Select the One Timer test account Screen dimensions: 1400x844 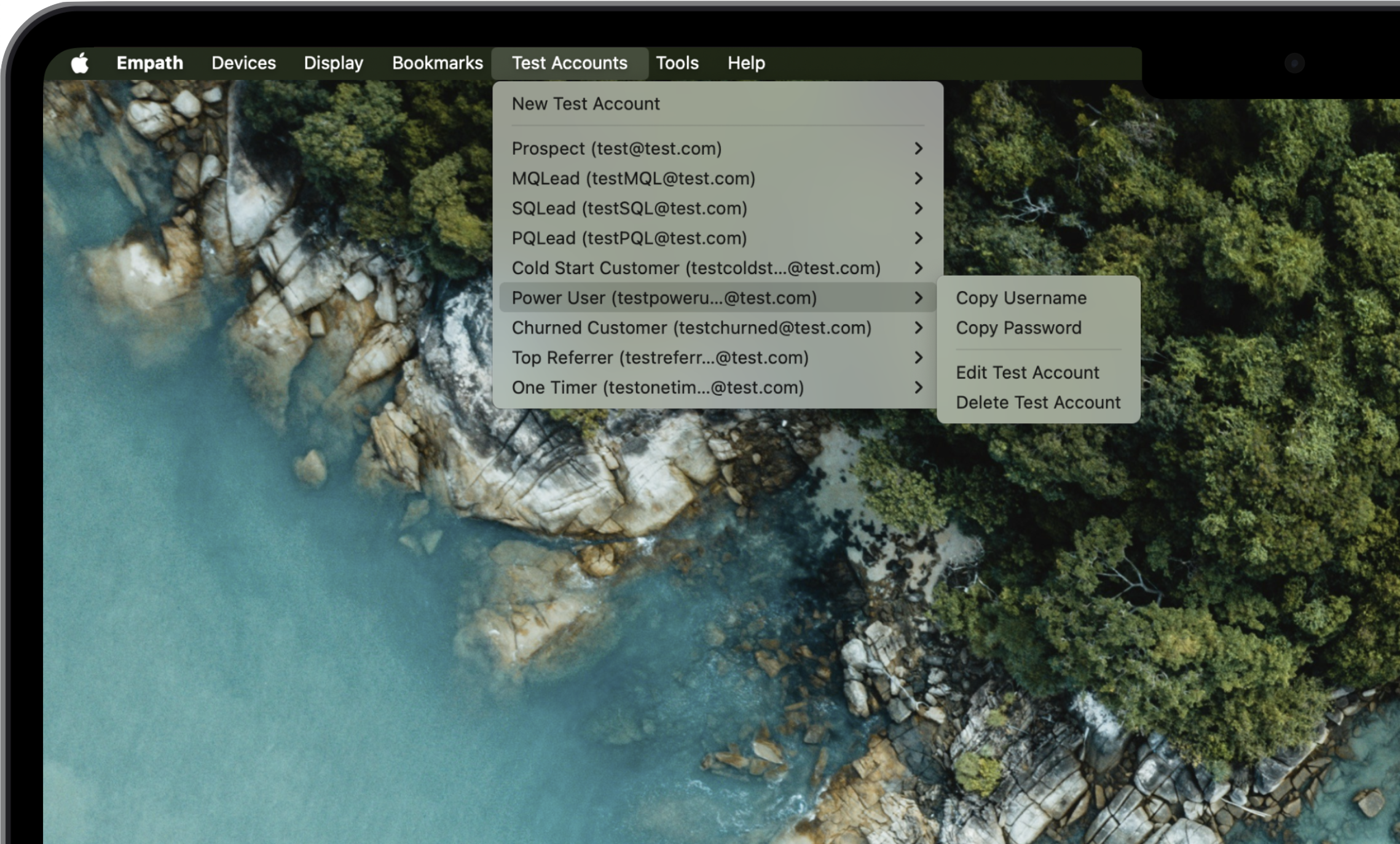[x=657, y=388]
